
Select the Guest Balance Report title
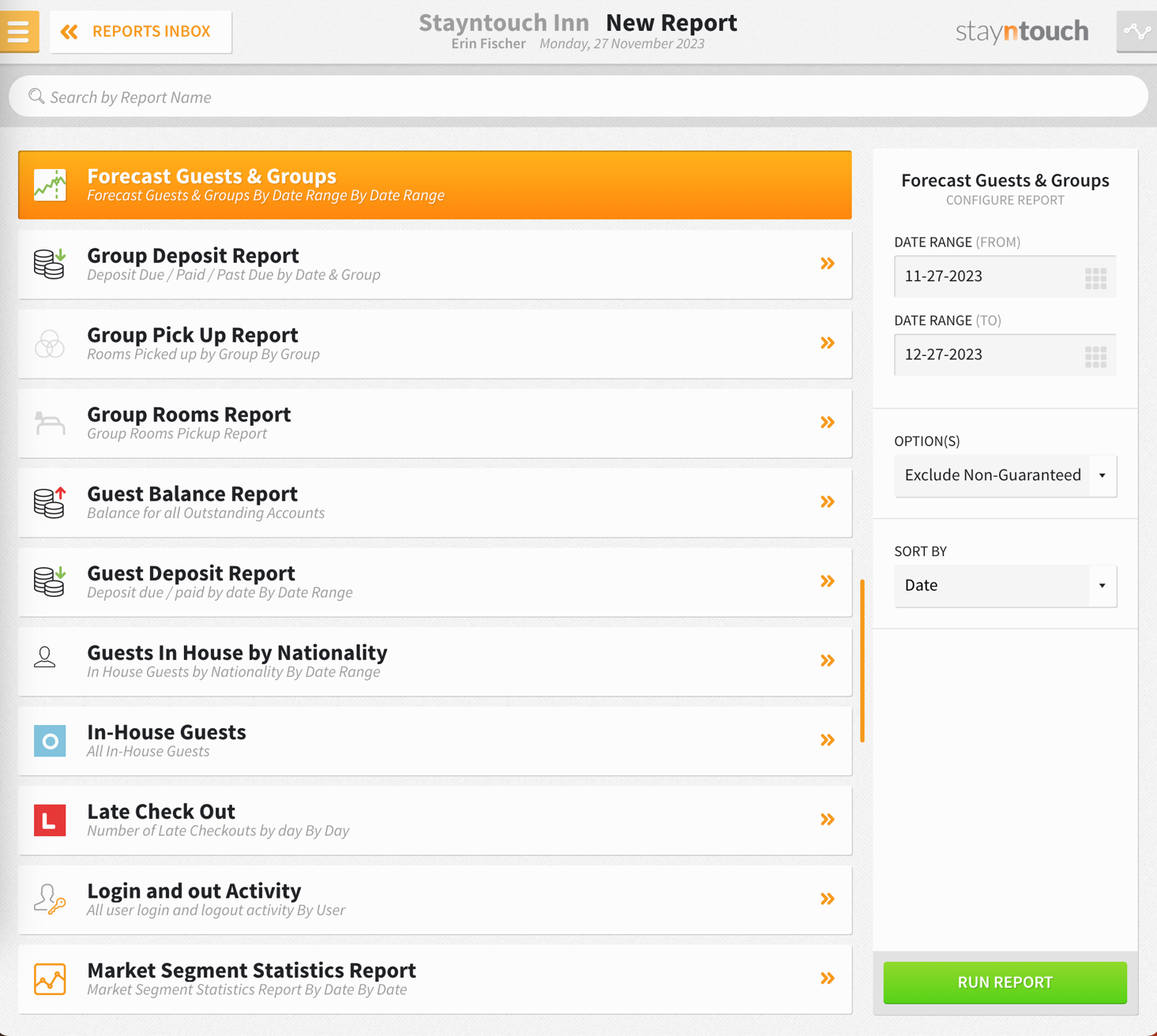(x=192, y=494)
